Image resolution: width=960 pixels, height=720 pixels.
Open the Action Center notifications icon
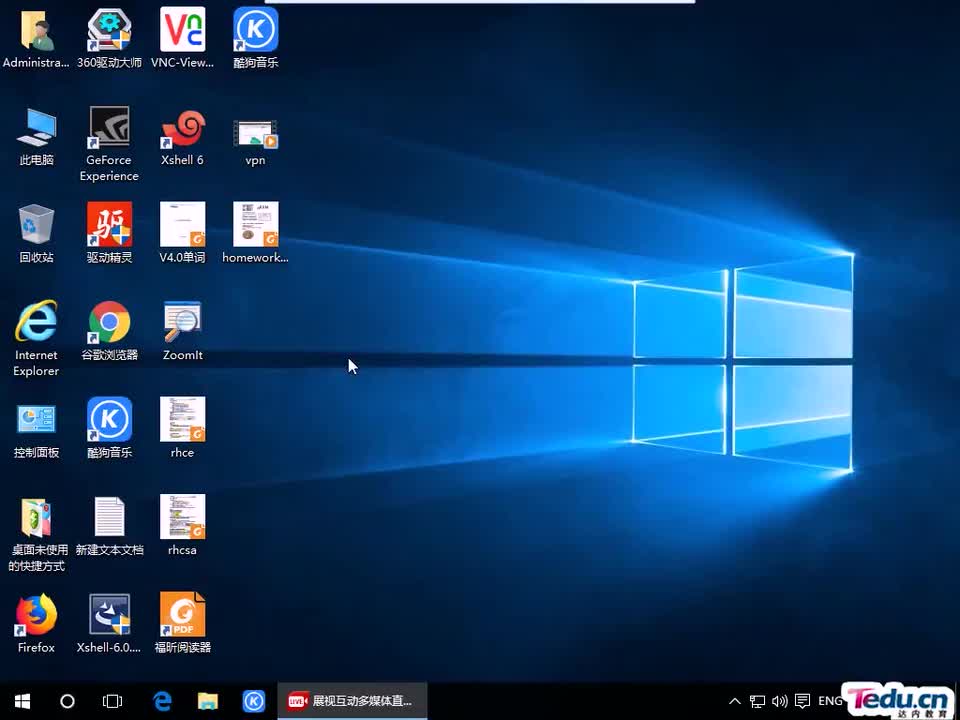point(802,701)
